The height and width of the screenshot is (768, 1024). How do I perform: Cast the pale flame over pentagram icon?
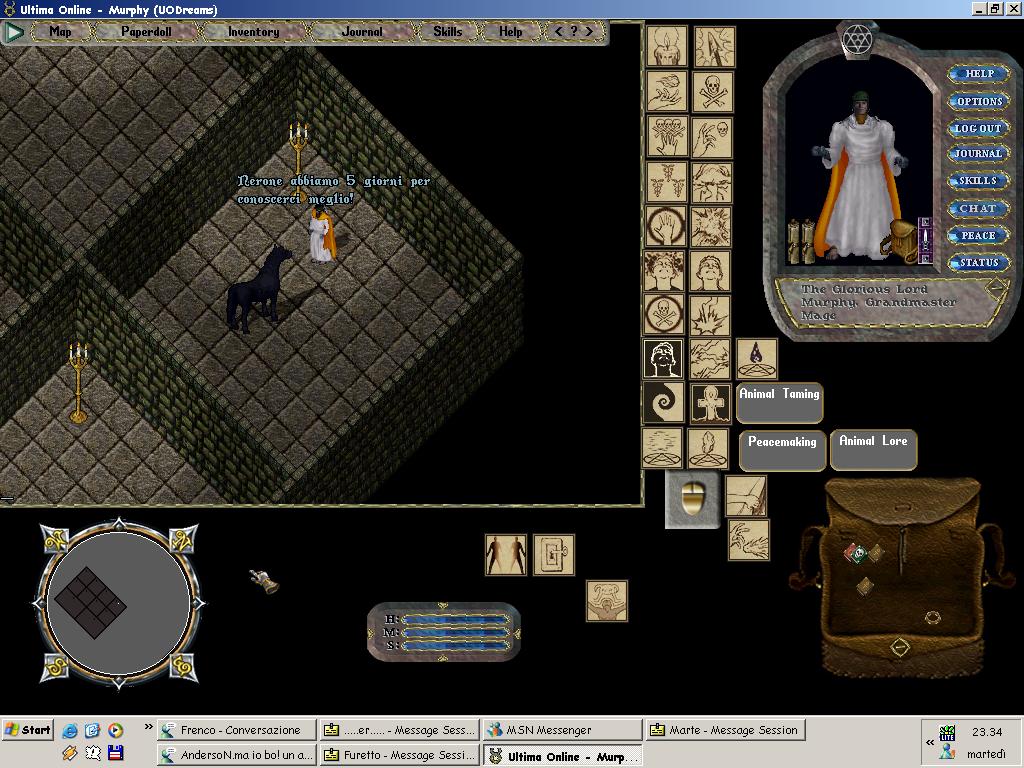(708, 448)
